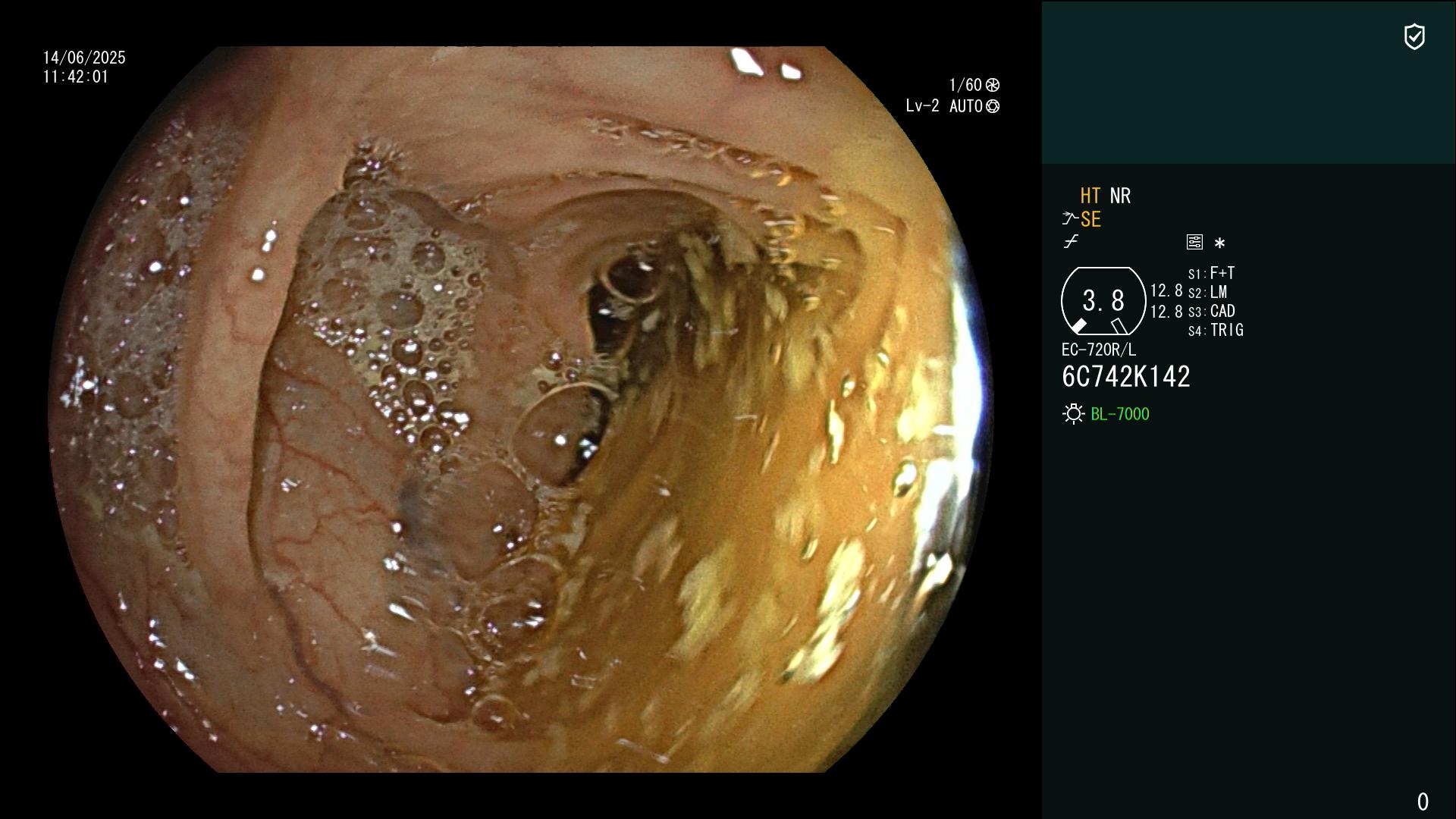This screenshot has width=1456, height=819.
Task: Click the structure emphasis curve icon beside SE
Action: (x=1070, y=219)
